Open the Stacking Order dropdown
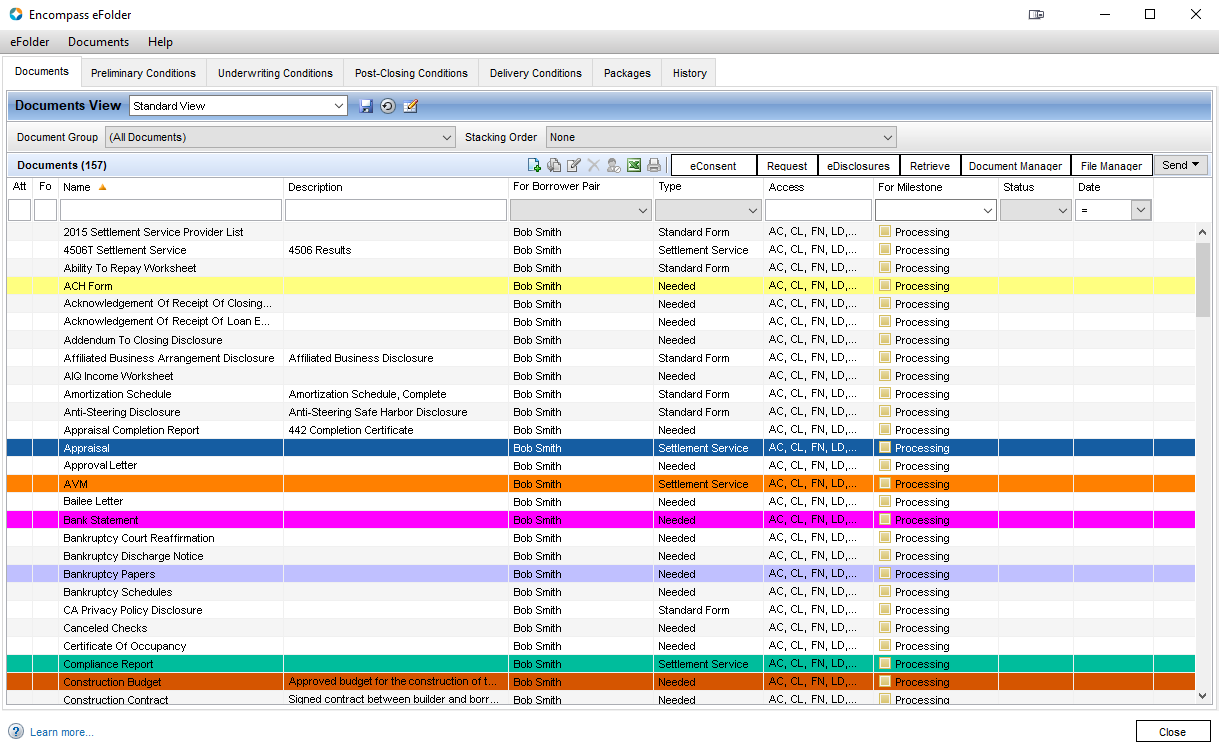The height and width of the screenshot is (751, 1219). (887, 138)
